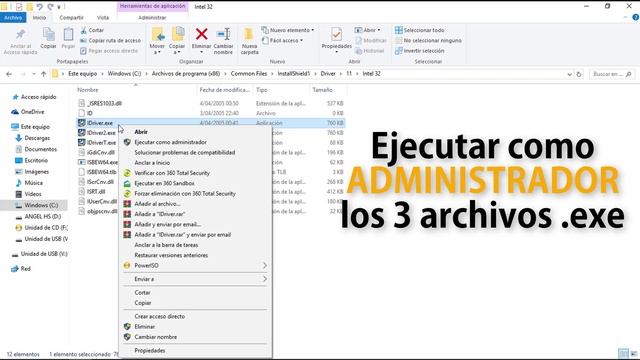Open the Archivo tab
This screenshot has width=640, height=360.
(13, 18)
